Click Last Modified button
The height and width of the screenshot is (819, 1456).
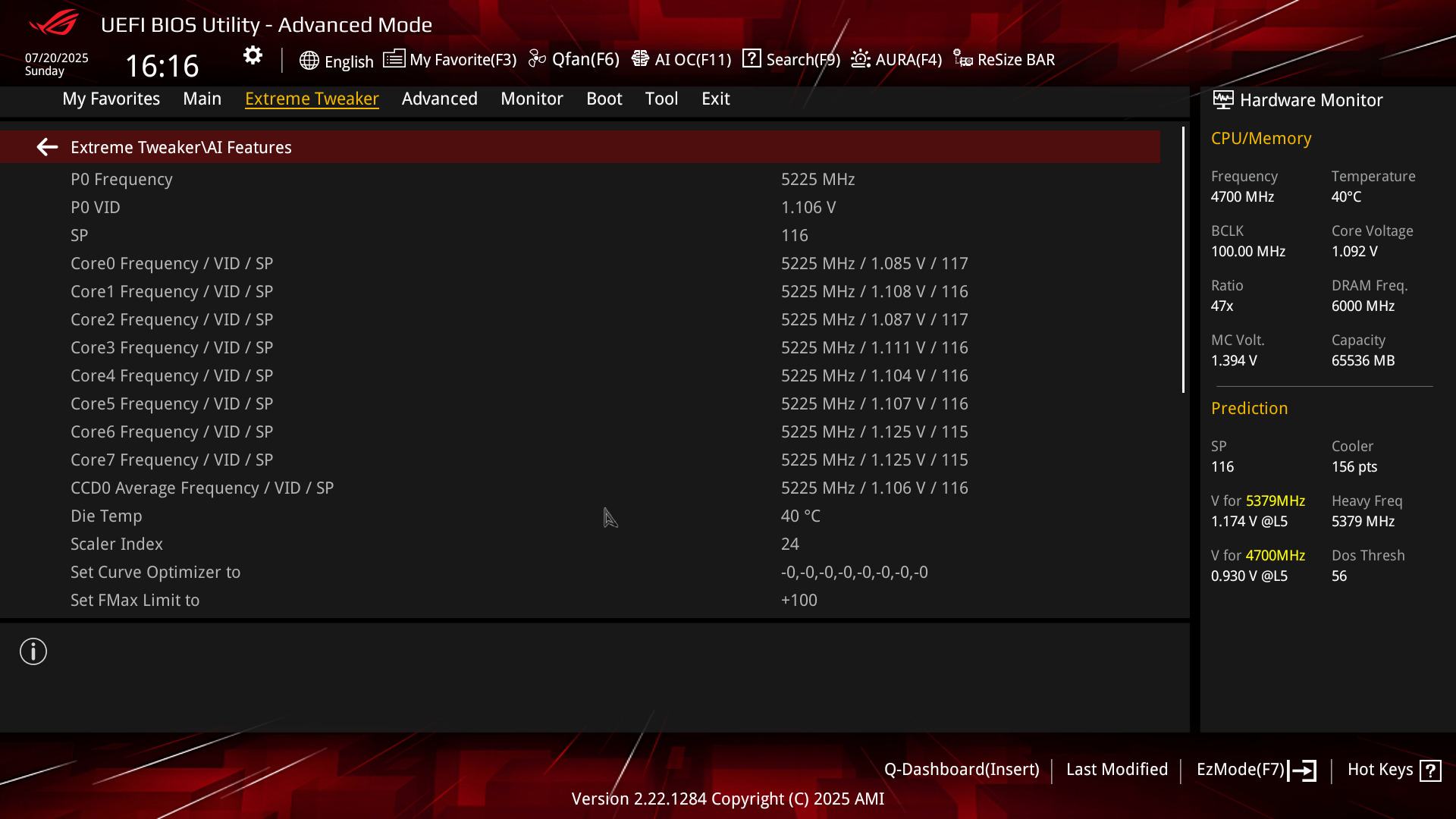1116,769
